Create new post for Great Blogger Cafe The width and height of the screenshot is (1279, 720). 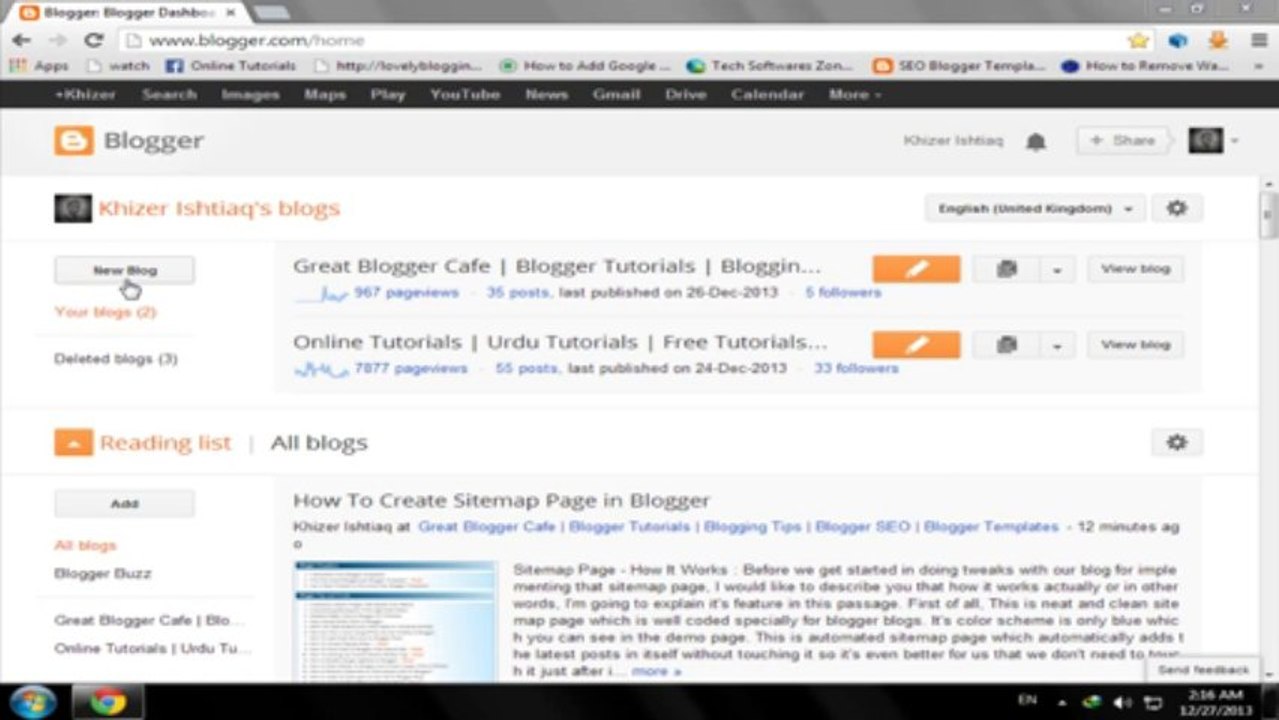(x=916, y=269)
